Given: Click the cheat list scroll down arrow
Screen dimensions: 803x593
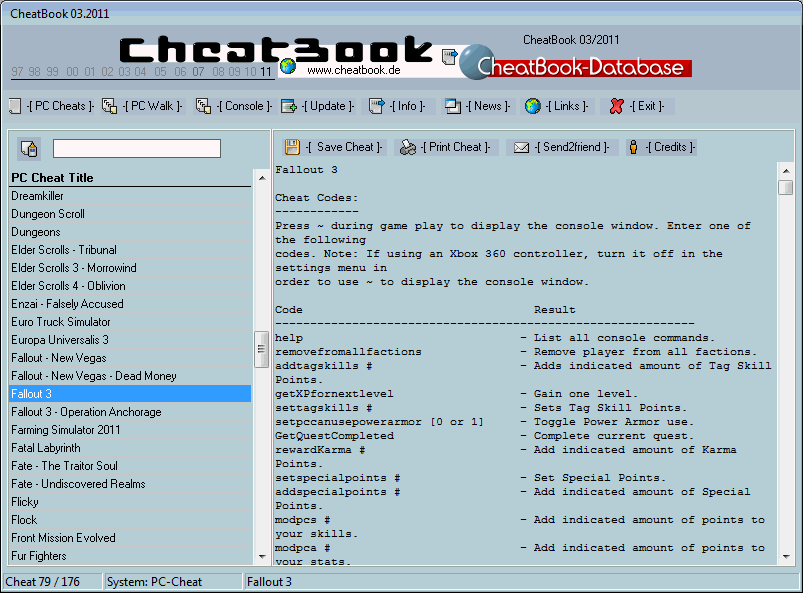Looking at the screenshot, I should [262, 556].
